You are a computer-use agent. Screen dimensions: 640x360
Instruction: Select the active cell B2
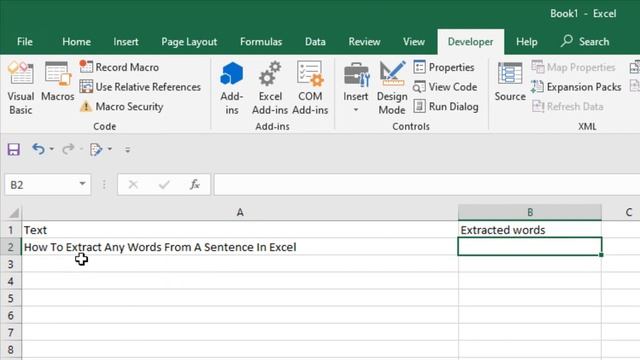coord(530,247)
